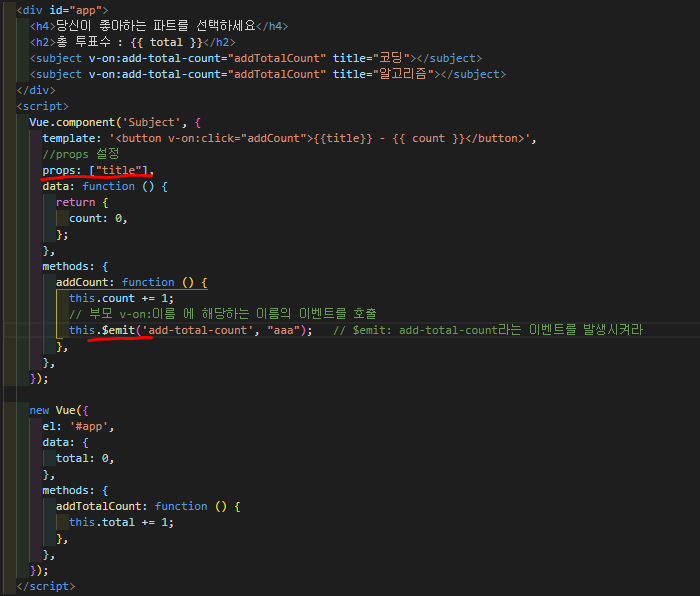Image resolution: width=700 pixels, height=596 pixels.
Task: Click the h2 line with 총 투표수 total
Action: point(132,42)
